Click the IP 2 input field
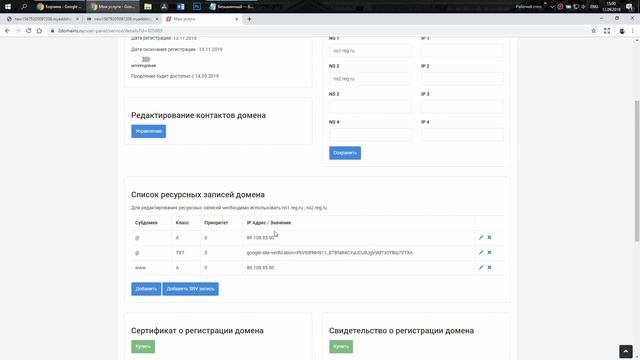The height and width of the screenshot is (360, 640). (x=462, y=79)
